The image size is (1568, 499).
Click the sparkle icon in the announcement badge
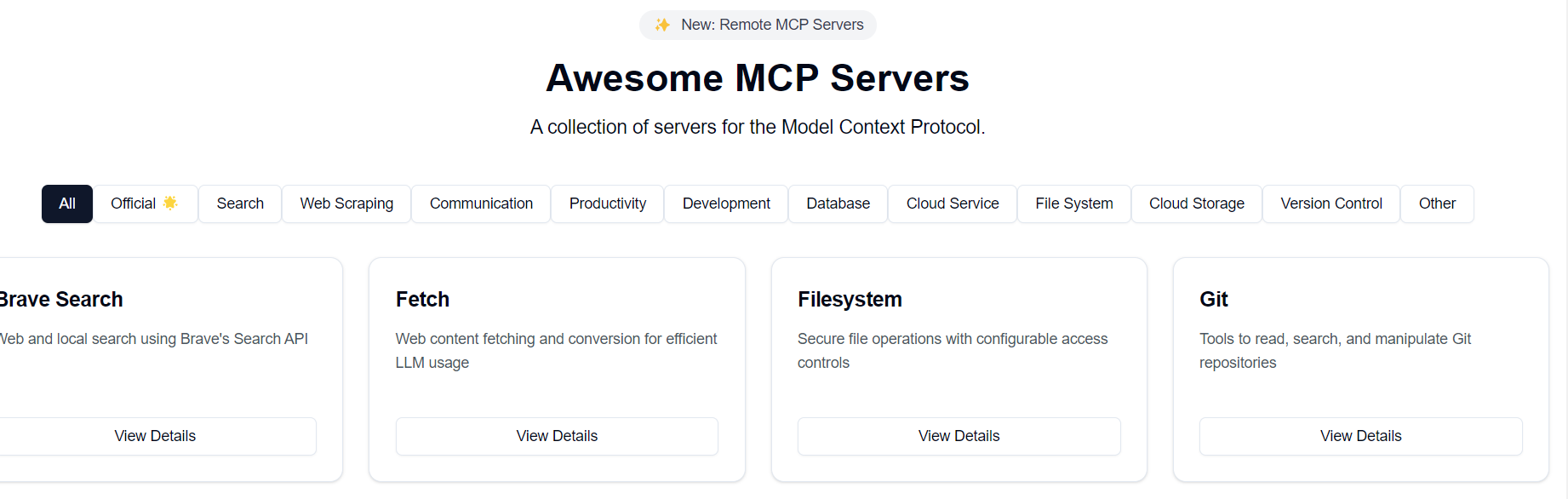click(x=662, y=25)
